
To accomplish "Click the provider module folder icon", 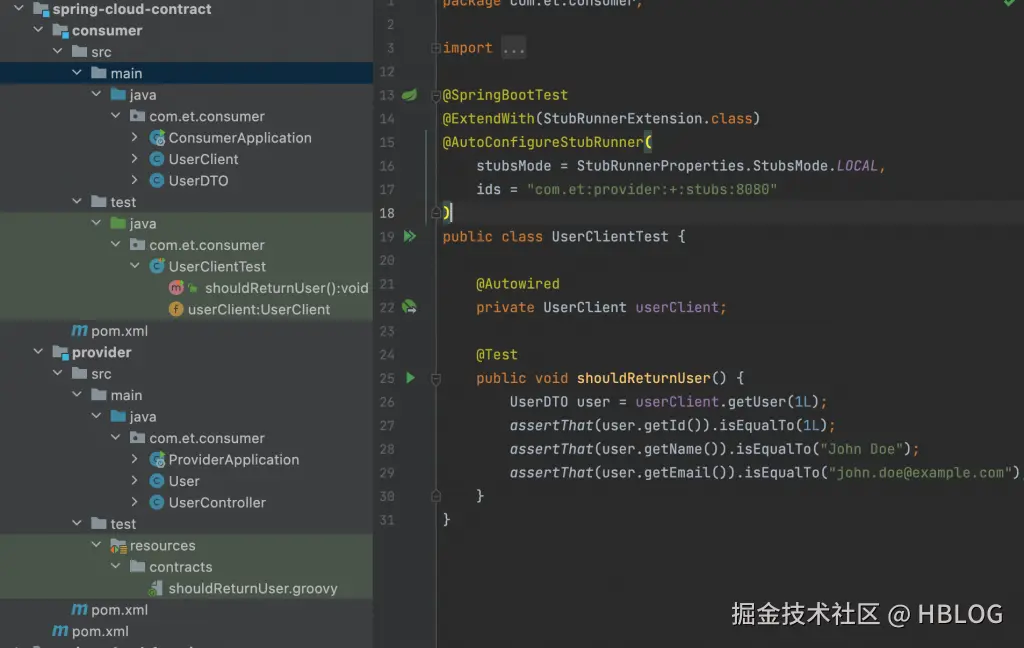I will tap(61, 353).
